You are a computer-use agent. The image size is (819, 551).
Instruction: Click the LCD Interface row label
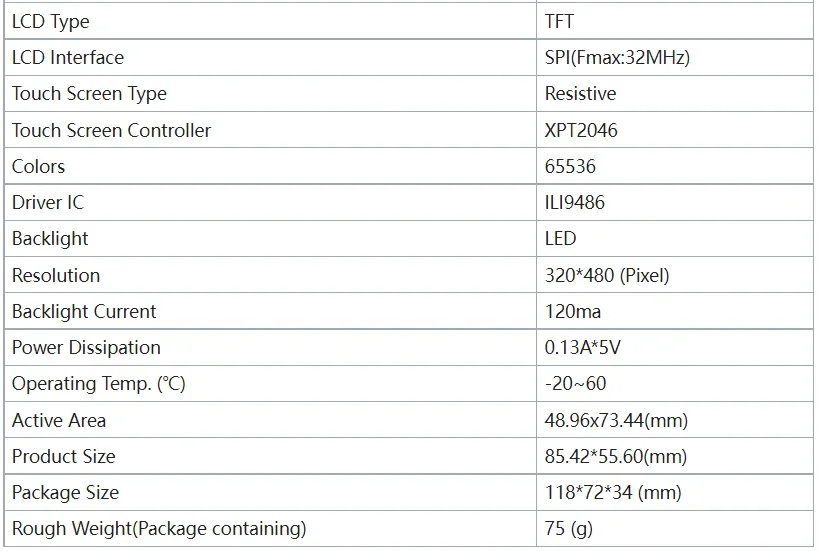[x=68, y=57]
